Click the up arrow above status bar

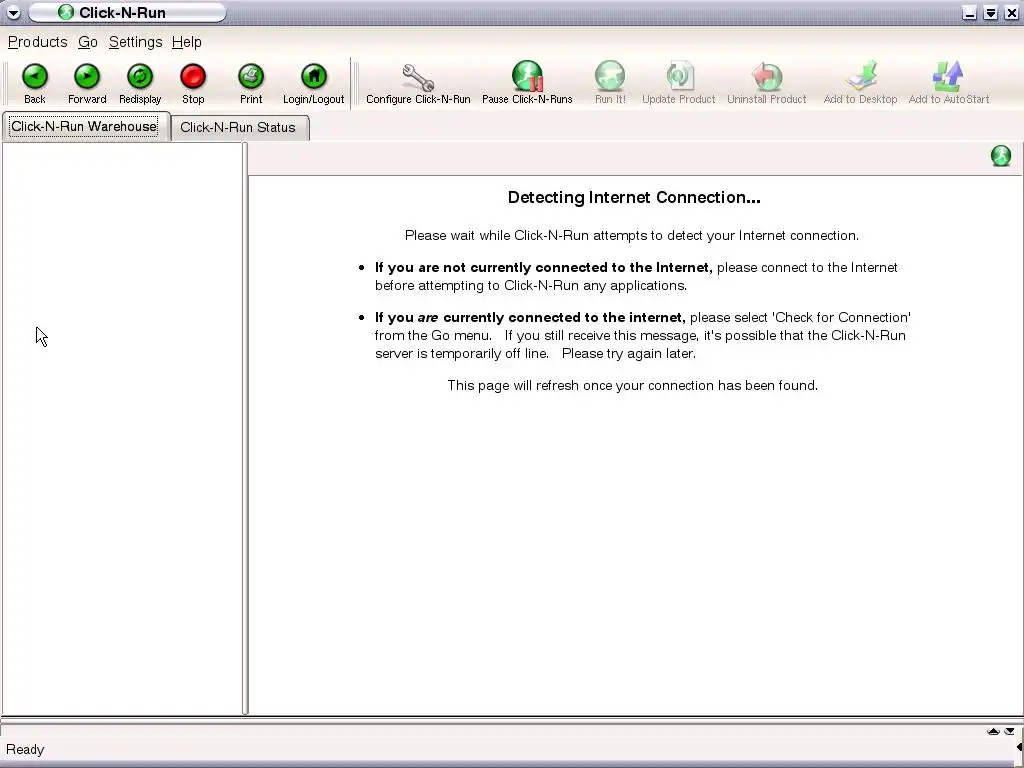pos(993,731)
